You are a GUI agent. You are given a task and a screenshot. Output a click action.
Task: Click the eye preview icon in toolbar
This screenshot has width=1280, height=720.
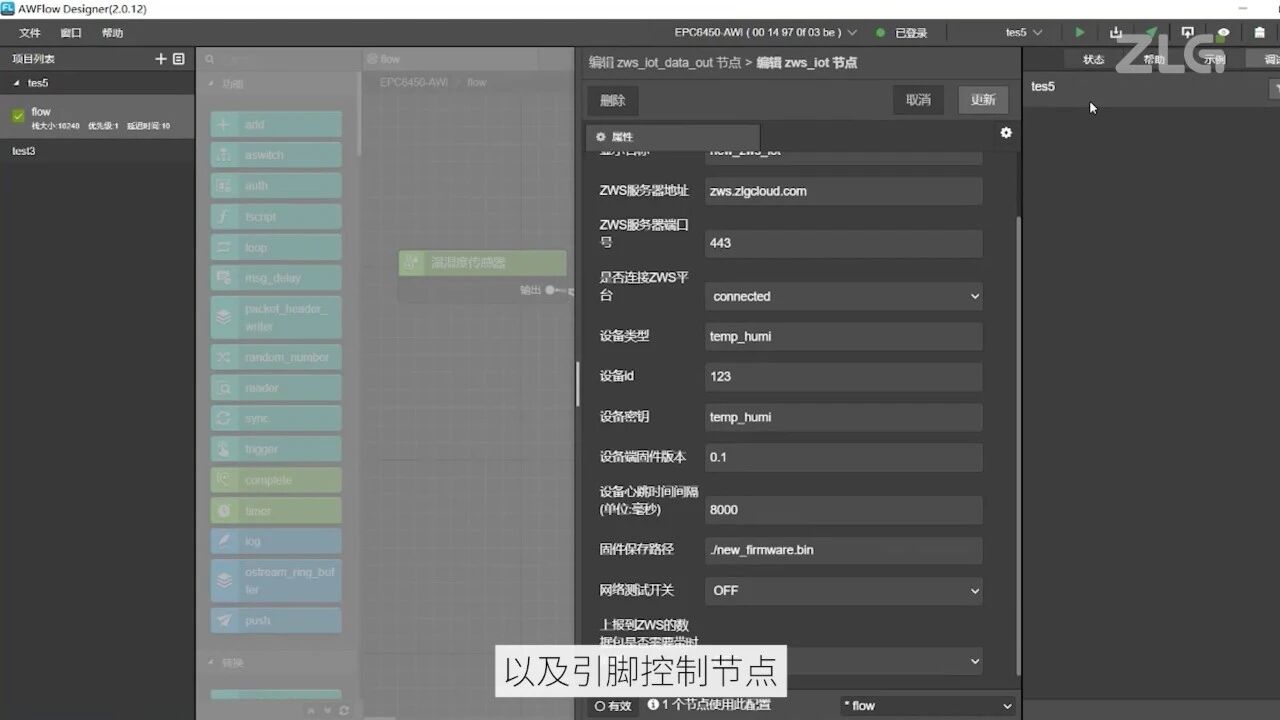click(x=1223, y=32)
